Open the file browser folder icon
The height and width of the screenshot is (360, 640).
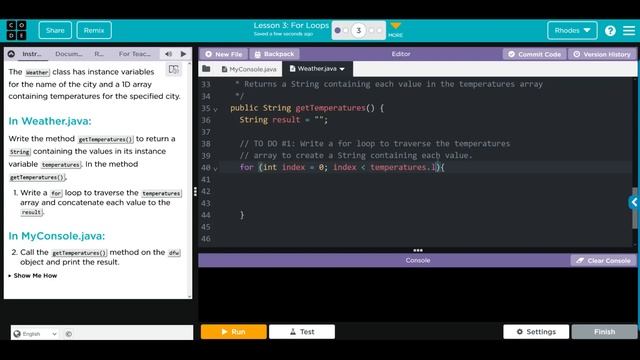pyautogui.click(x=206, y=69)
